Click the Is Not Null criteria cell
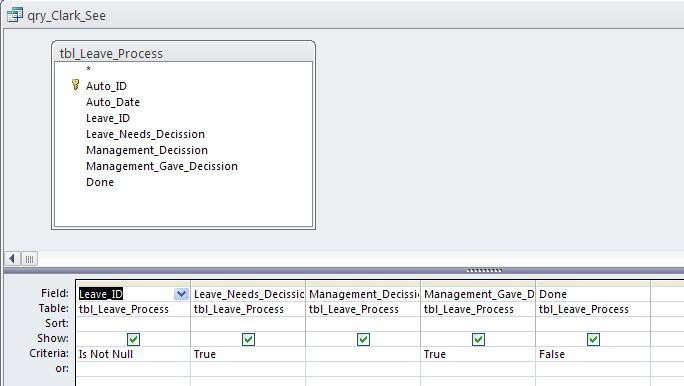This screenshot has height=386, width=684. (x=133, y=354)
